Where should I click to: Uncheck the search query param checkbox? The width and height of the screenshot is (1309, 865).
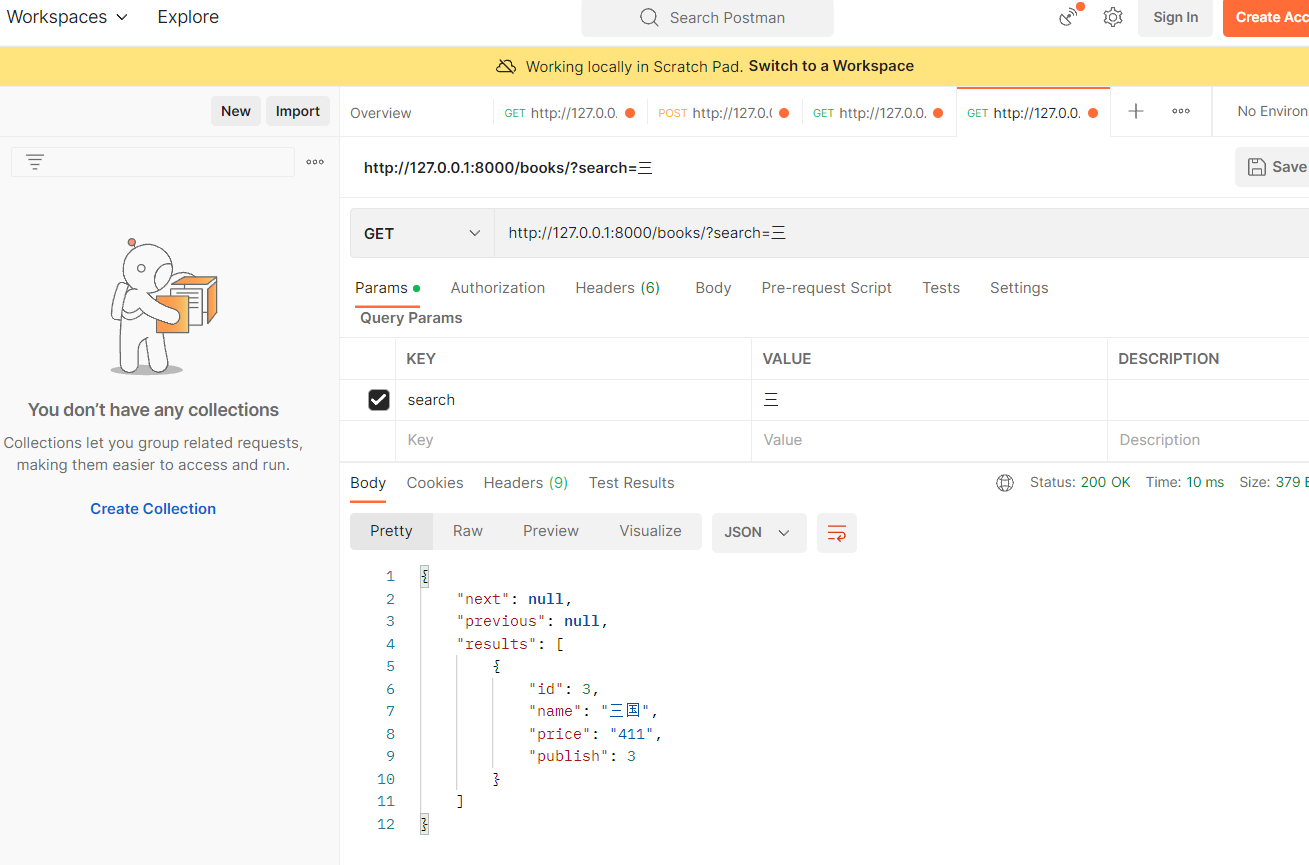pyautogui.click(x=379, y=400)
